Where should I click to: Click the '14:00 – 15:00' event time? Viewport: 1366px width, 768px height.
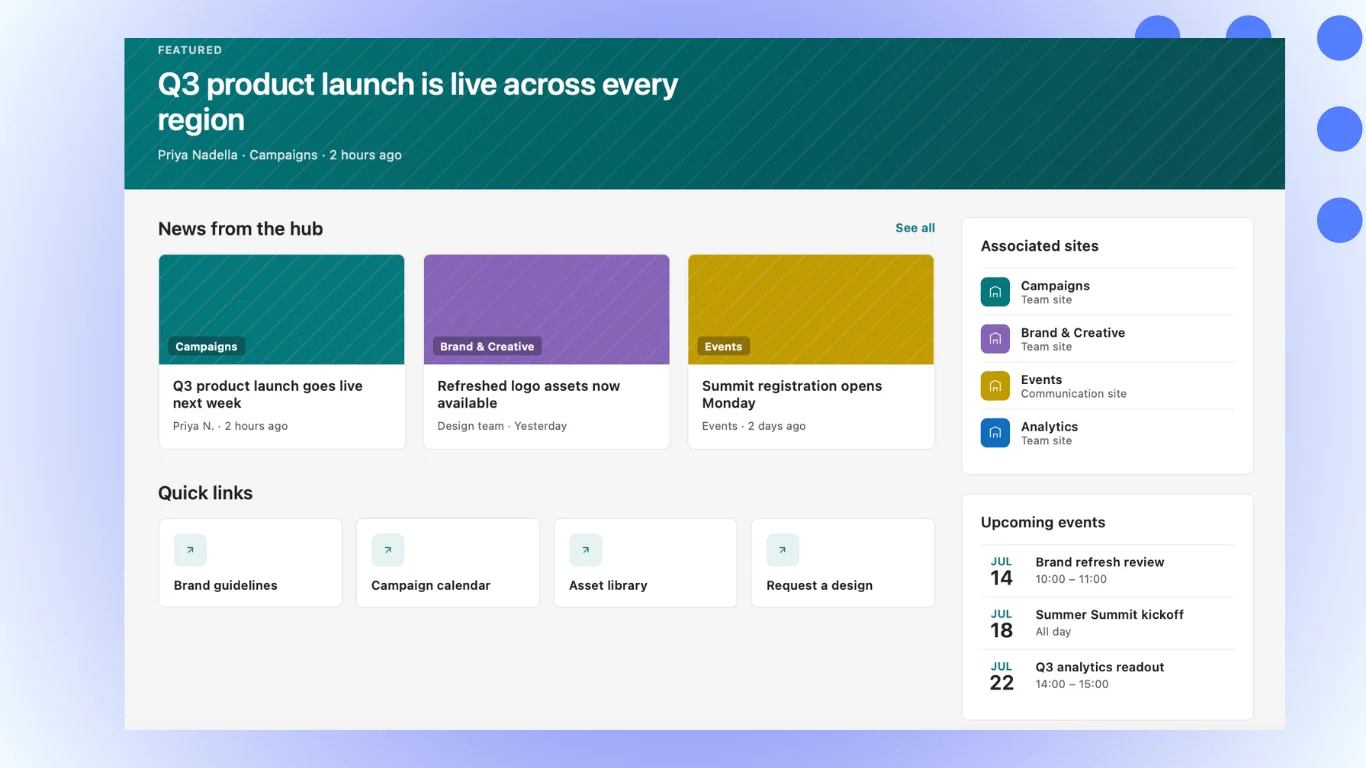pos(1072,684)
